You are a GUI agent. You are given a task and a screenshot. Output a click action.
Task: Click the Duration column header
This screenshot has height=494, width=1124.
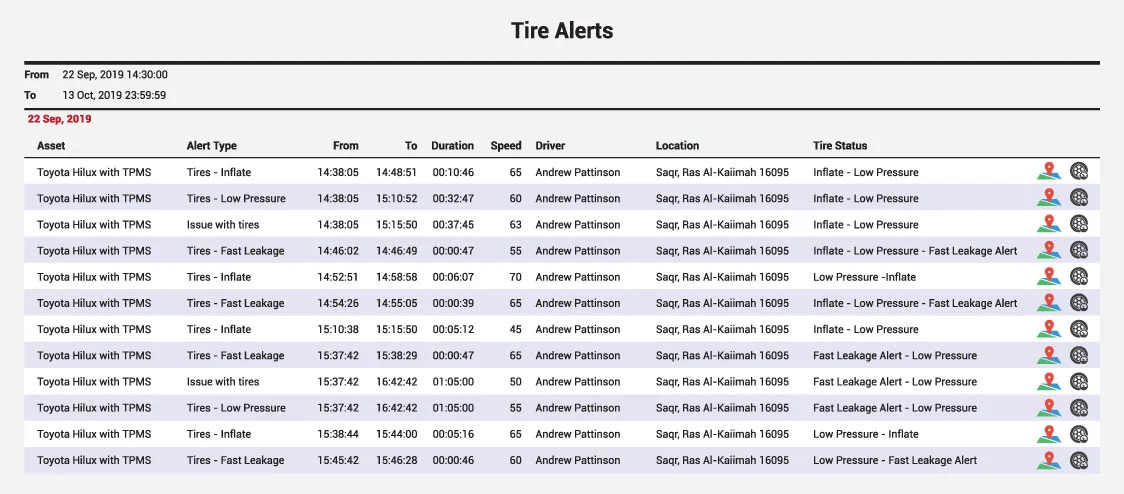[x=452, y=146]
